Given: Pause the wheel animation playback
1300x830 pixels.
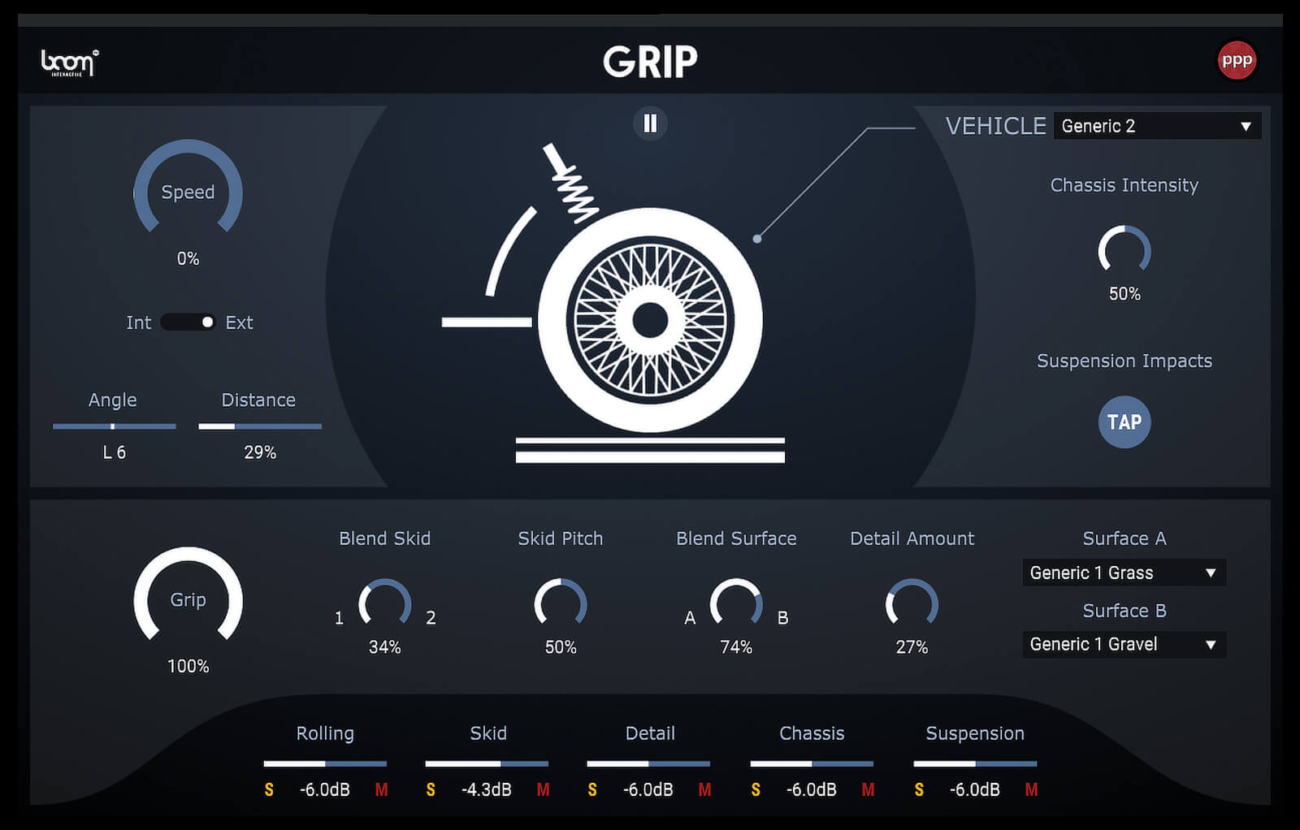Looking at the screenshot, I should click(650, 123).
